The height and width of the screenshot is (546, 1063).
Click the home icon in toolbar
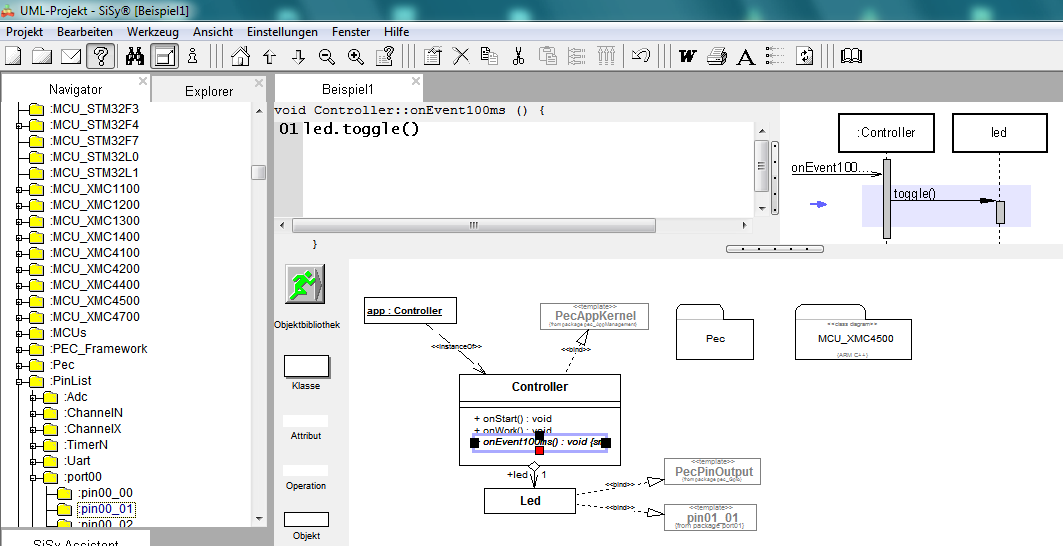click(241, 56)
